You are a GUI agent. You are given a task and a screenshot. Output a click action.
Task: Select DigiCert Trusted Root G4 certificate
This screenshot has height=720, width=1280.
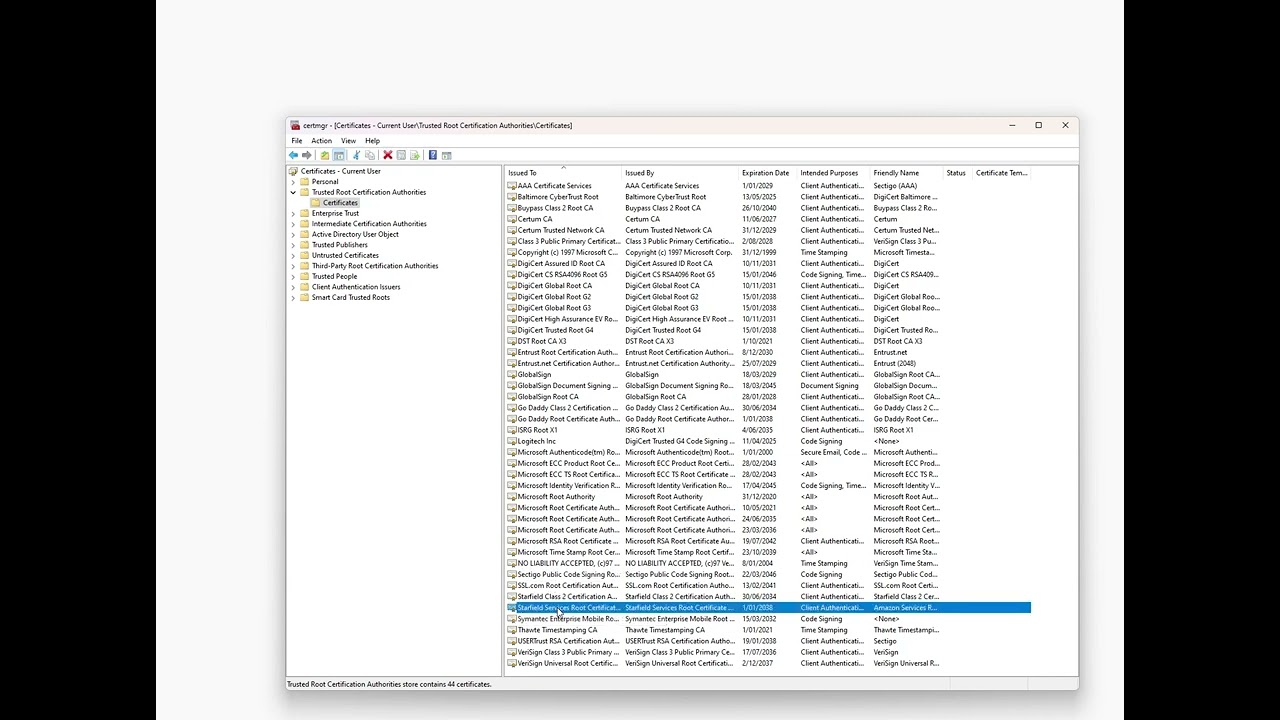(x=768, y=330)
